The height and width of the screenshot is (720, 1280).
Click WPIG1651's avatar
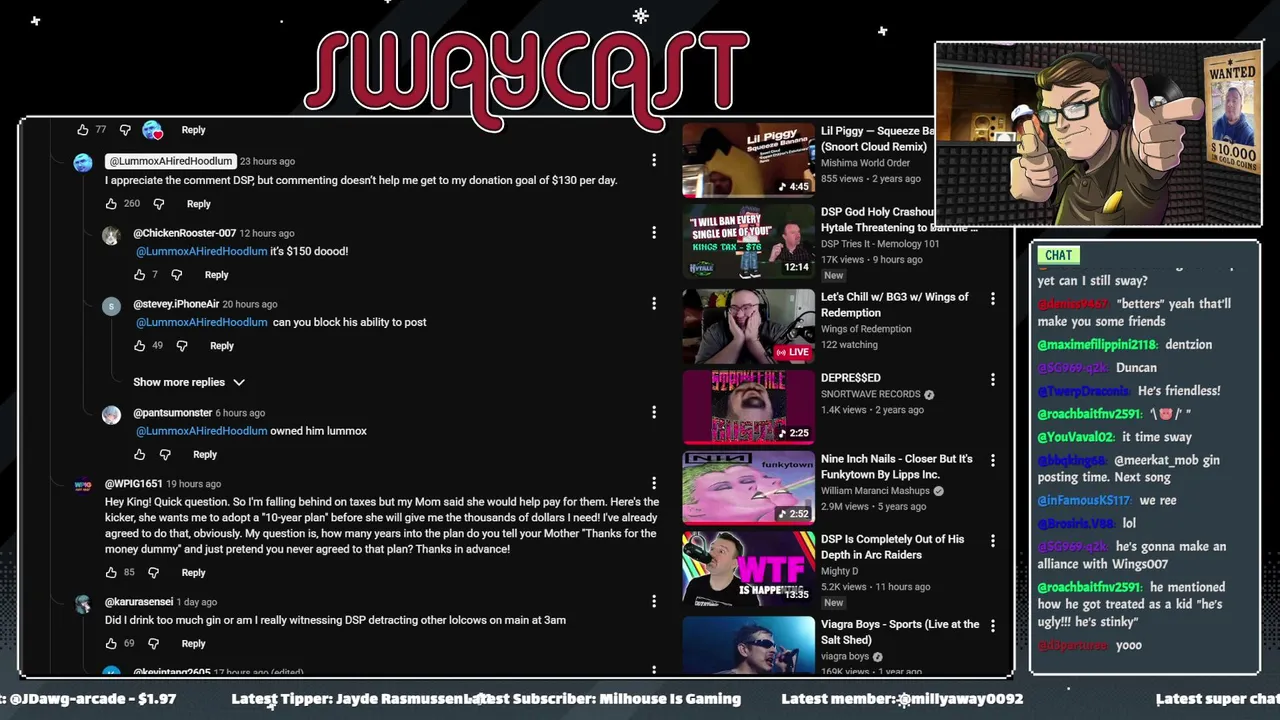pos(83,486)
